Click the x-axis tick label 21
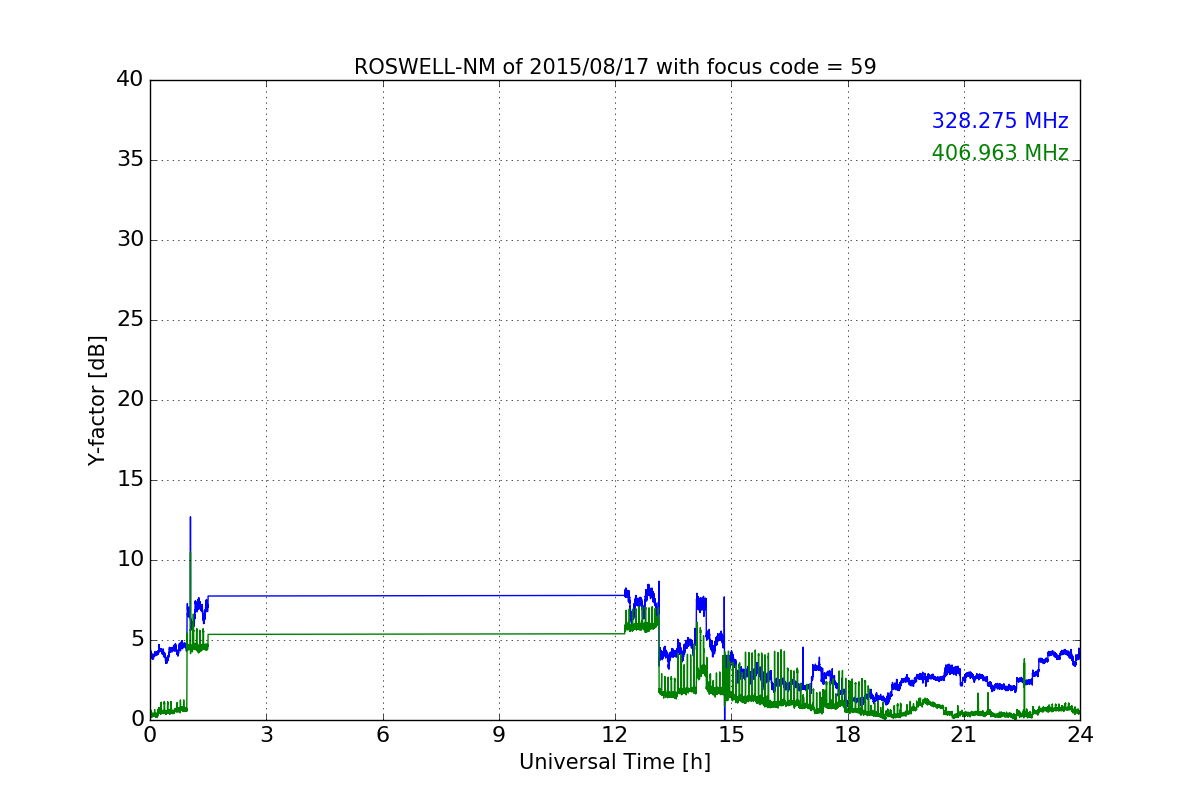1200x800 pixels. coord(963,734)
